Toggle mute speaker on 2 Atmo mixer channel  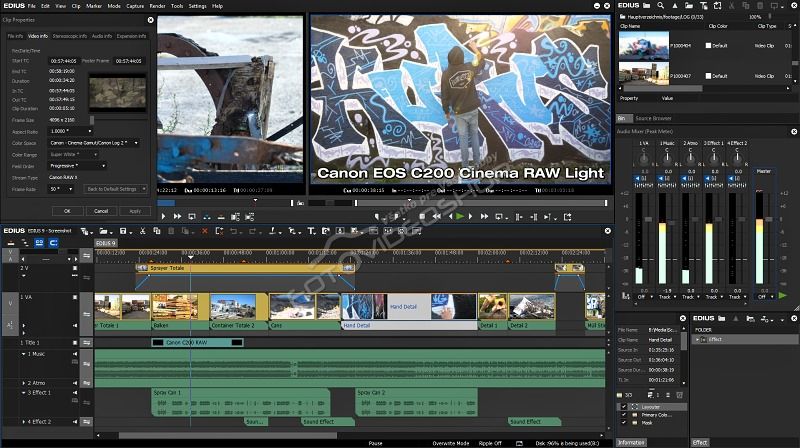pyautogui.click(x=684, y=179)
